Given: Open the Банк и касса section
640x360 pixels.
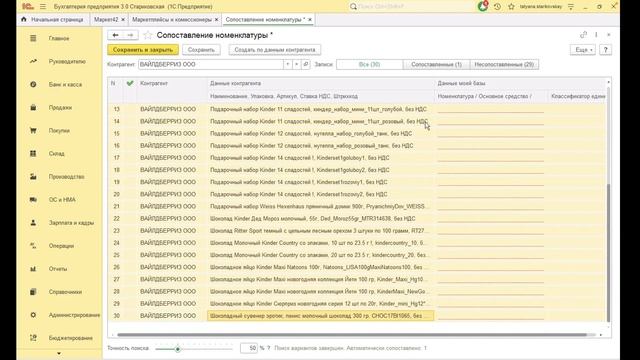Looking at the screenshot, I should tap(59, 84).
